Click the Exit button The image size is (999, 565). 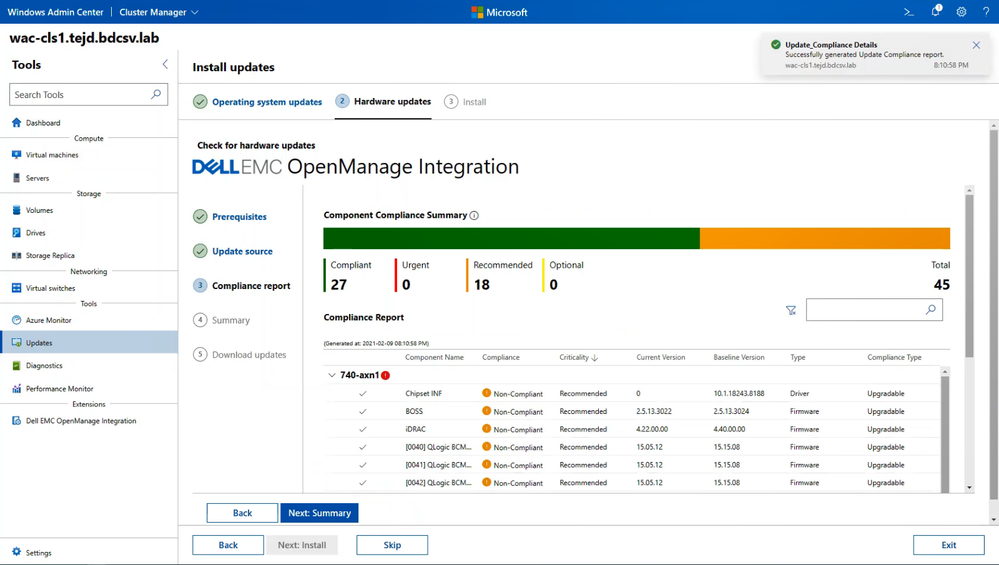pos(949,545)
